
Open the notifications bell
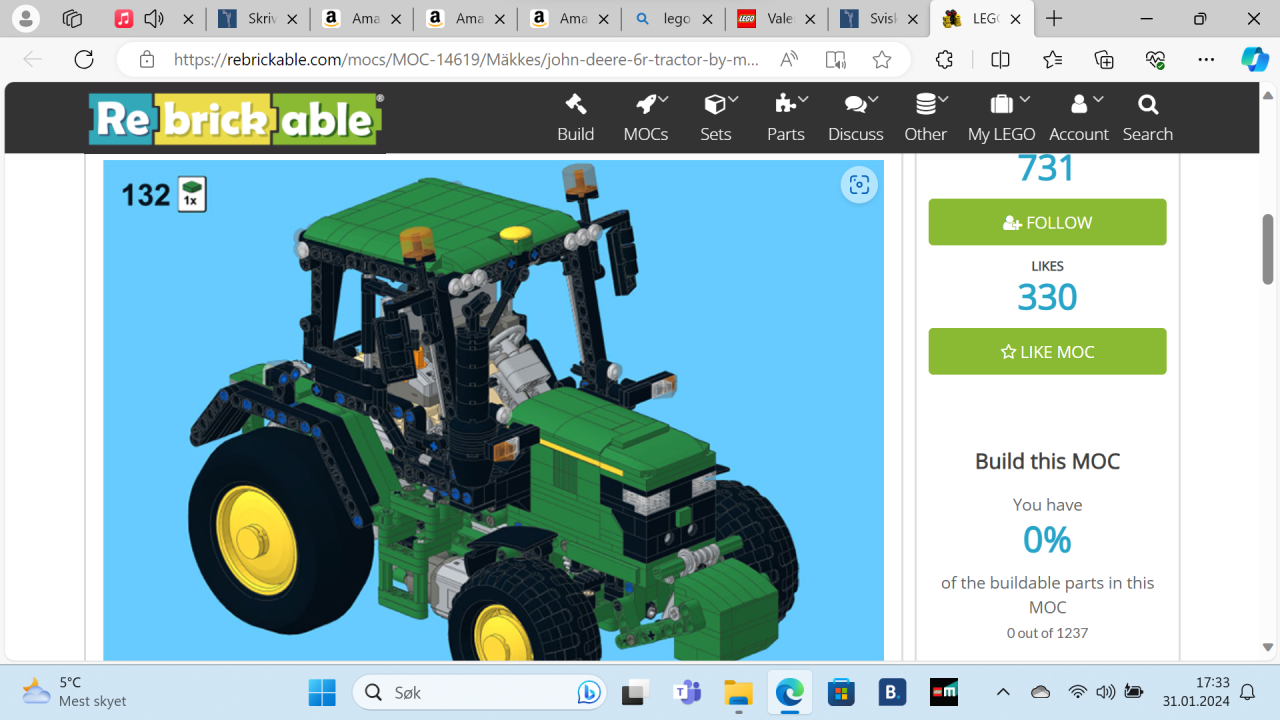point(1248,692)
